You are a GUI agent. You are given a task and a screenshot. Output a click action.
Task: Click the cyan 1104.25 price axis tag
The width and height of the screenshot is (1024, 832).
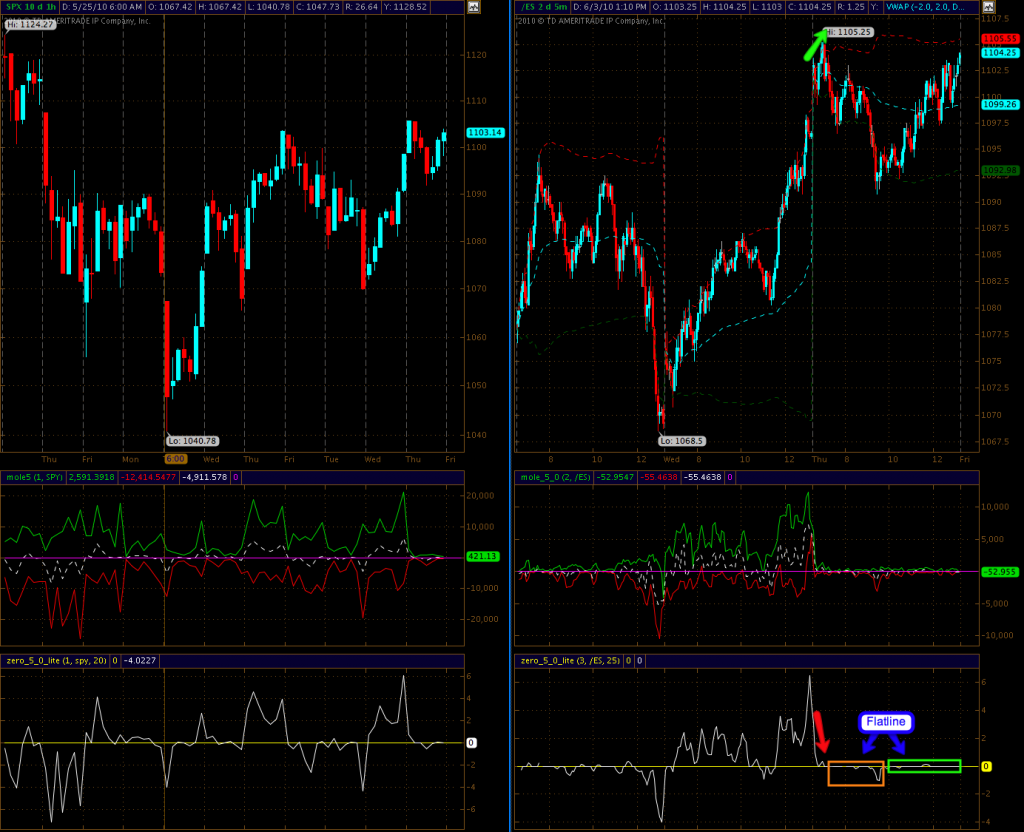1000,52
